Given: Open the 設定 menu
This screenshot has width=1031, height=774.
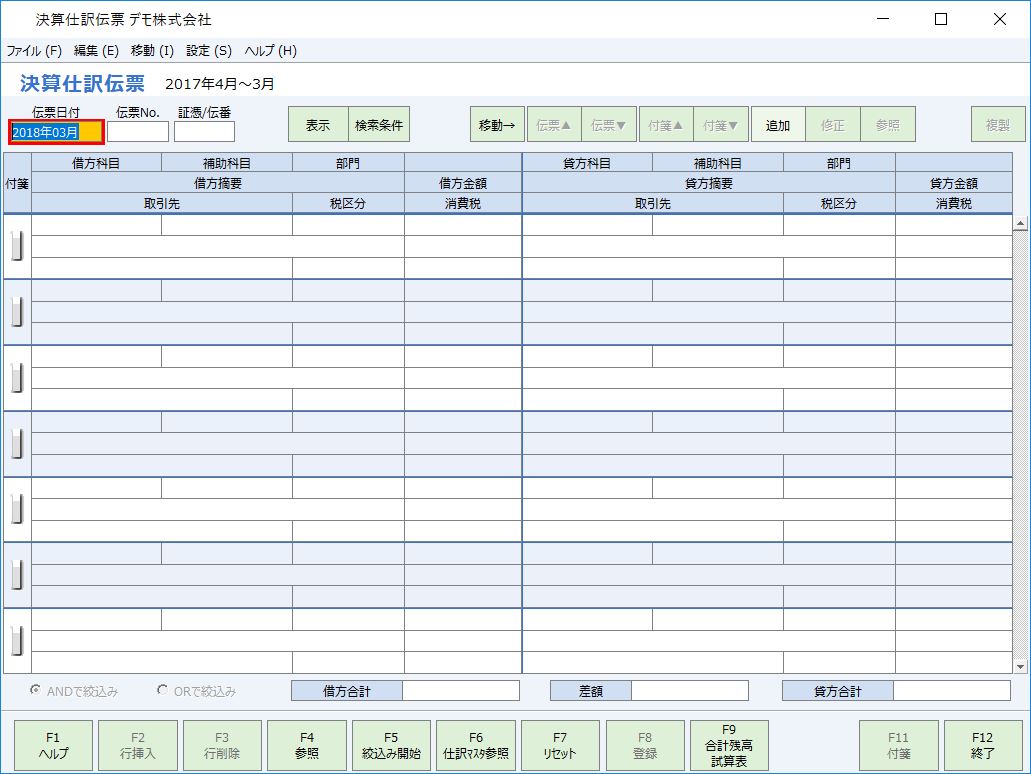Looking at the screenshot, I should pyautogui.click(x=211, y=50).
